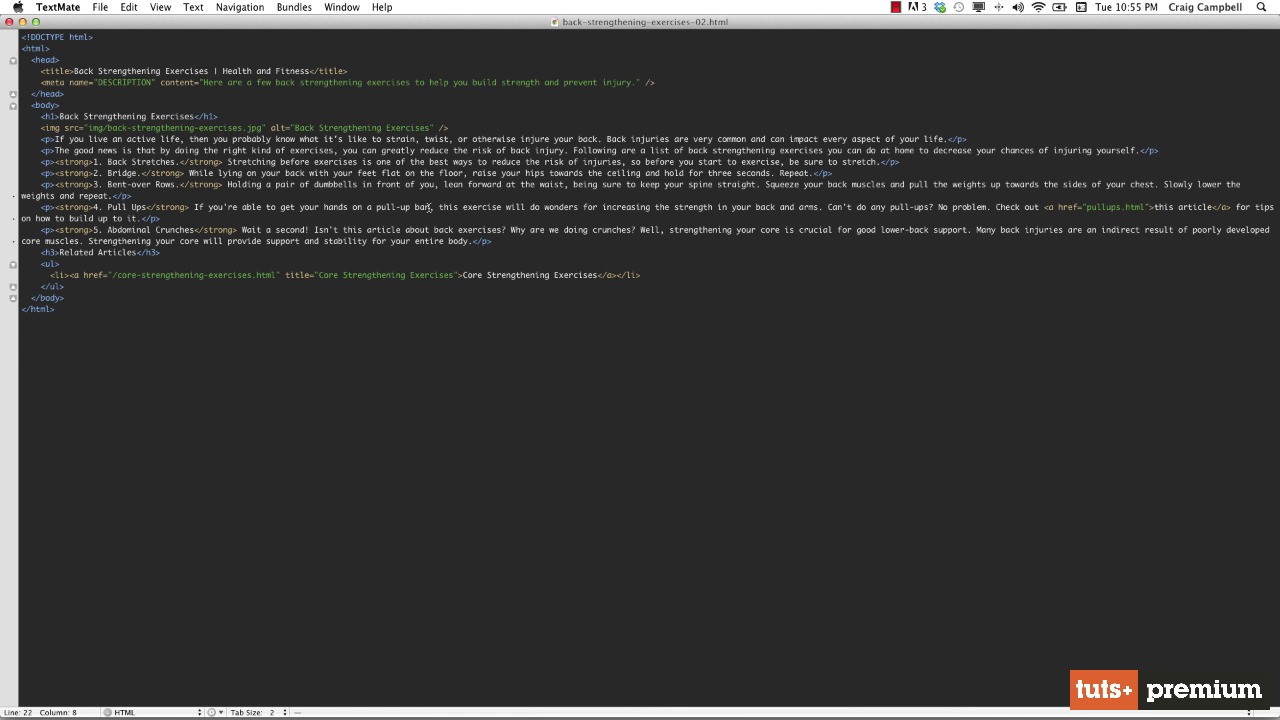Click the '2. Bridge.' strong text
This screenshot has height=720, width=1280.
pyautogui.click(x=116, y=173)
